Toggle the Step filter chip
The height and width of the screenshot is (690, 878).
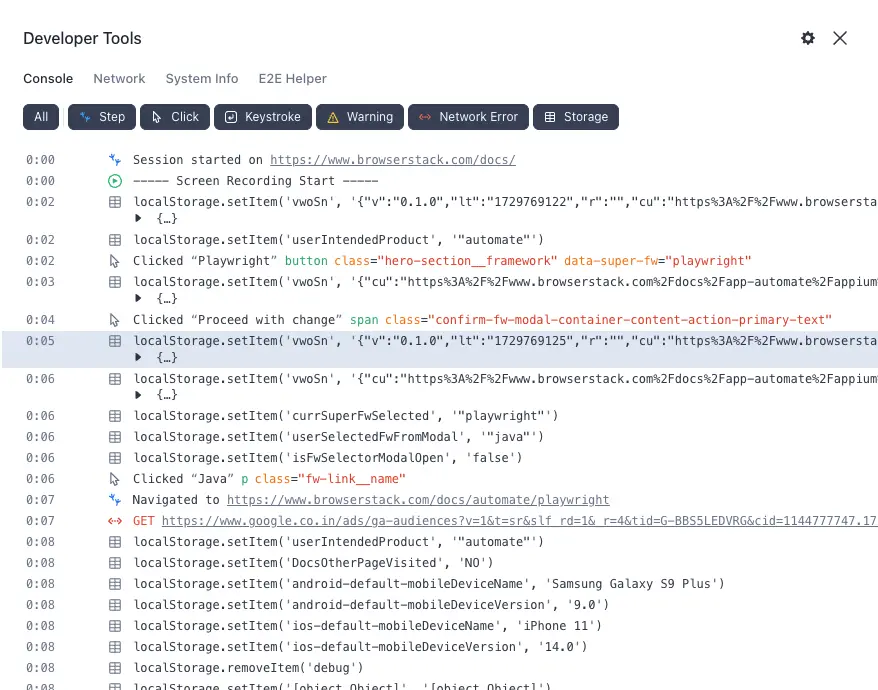(102, 117)
